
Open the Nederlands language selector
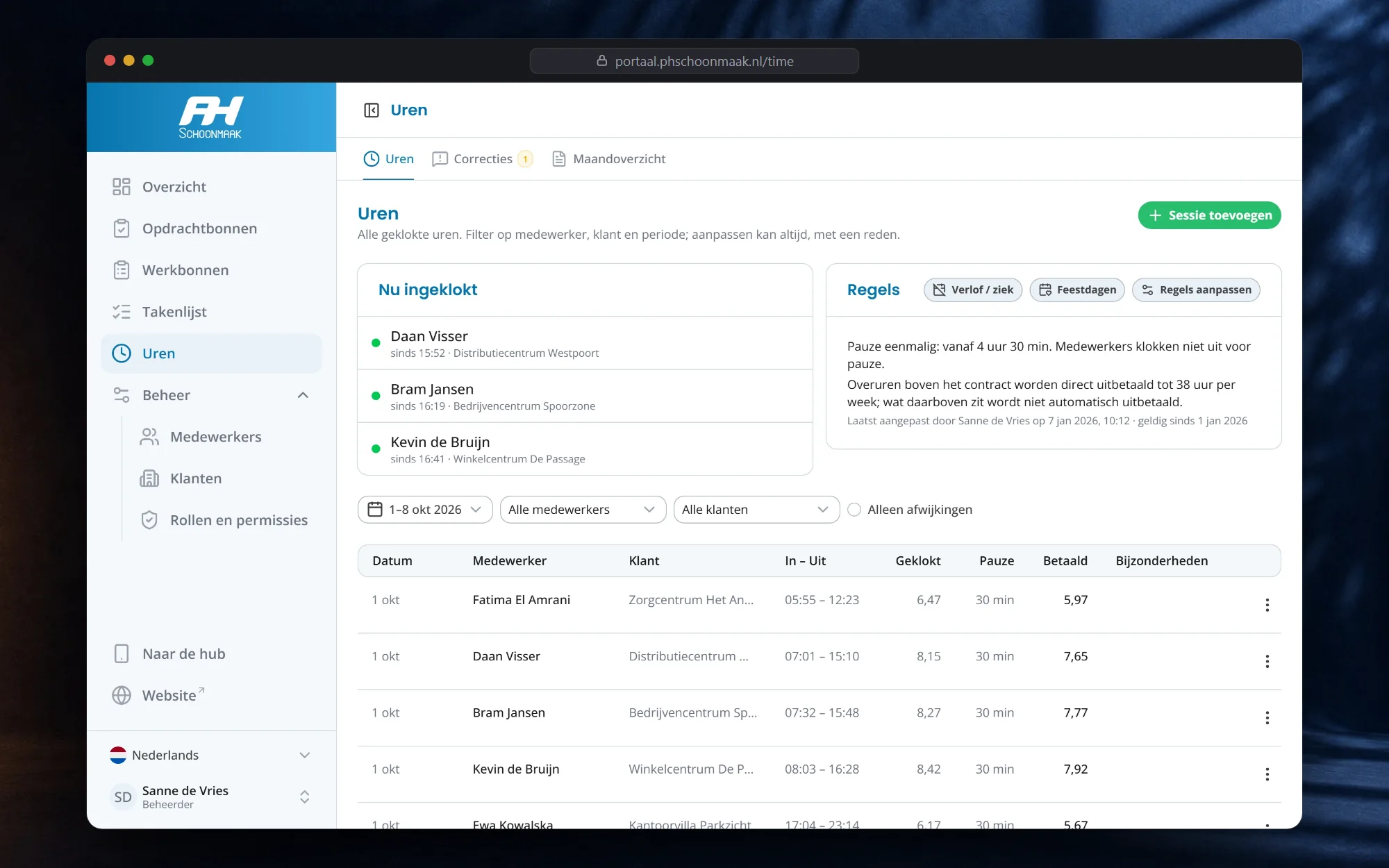[211, 755]
